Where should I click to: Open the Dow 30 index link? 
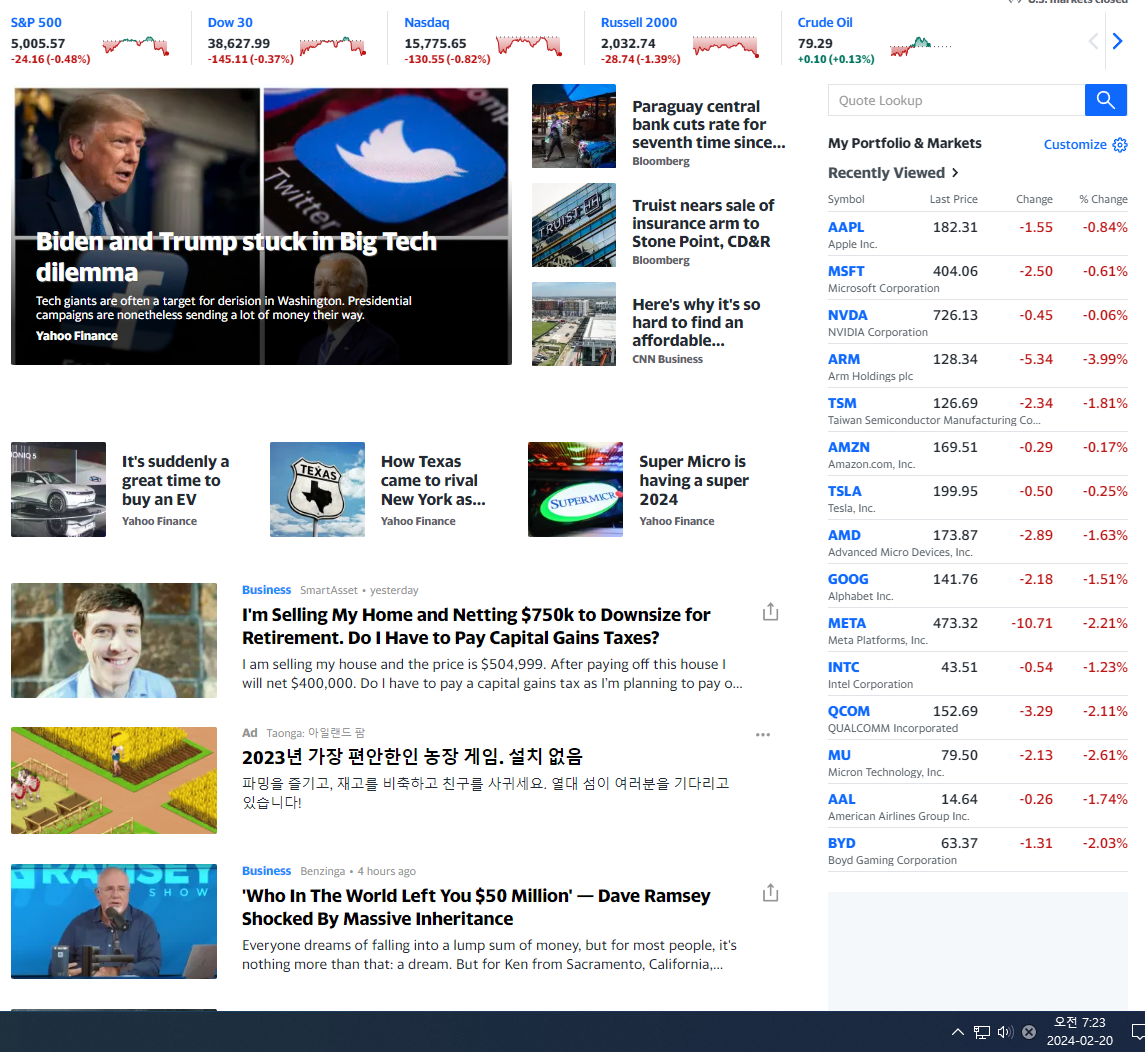230,23
